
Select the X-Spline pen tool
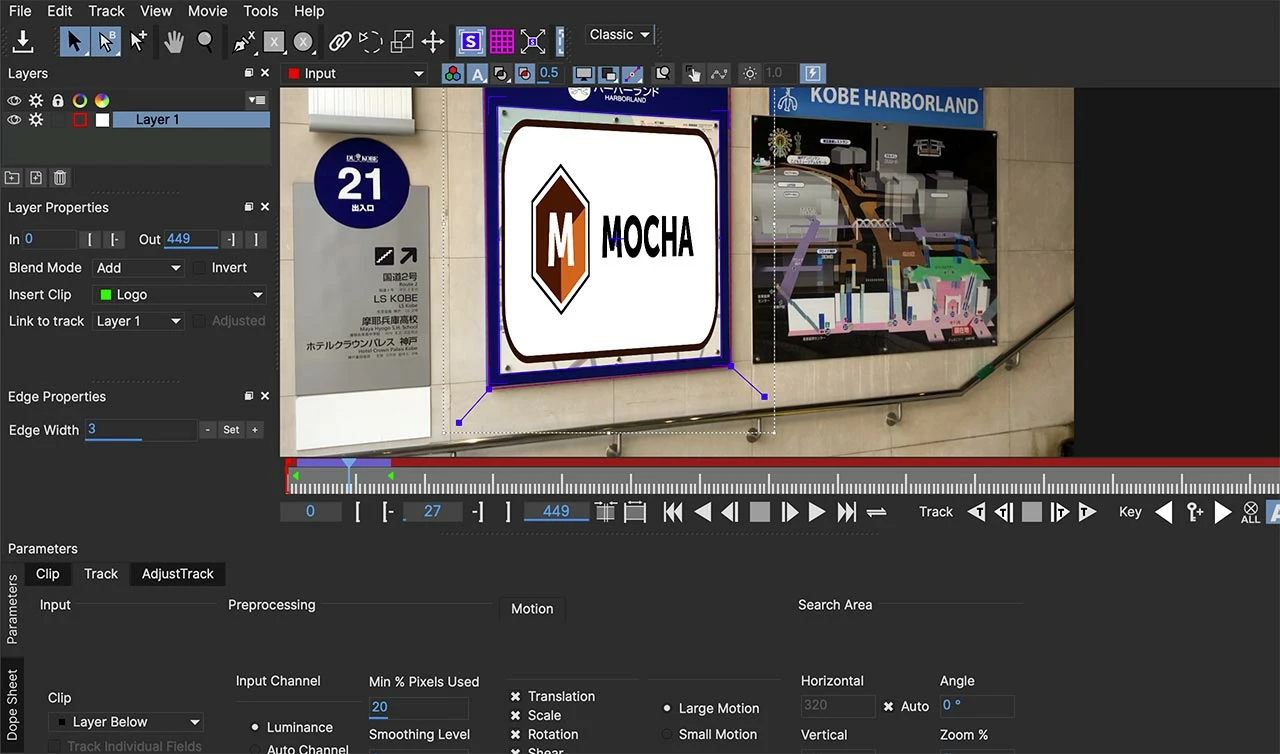(244, 41)
